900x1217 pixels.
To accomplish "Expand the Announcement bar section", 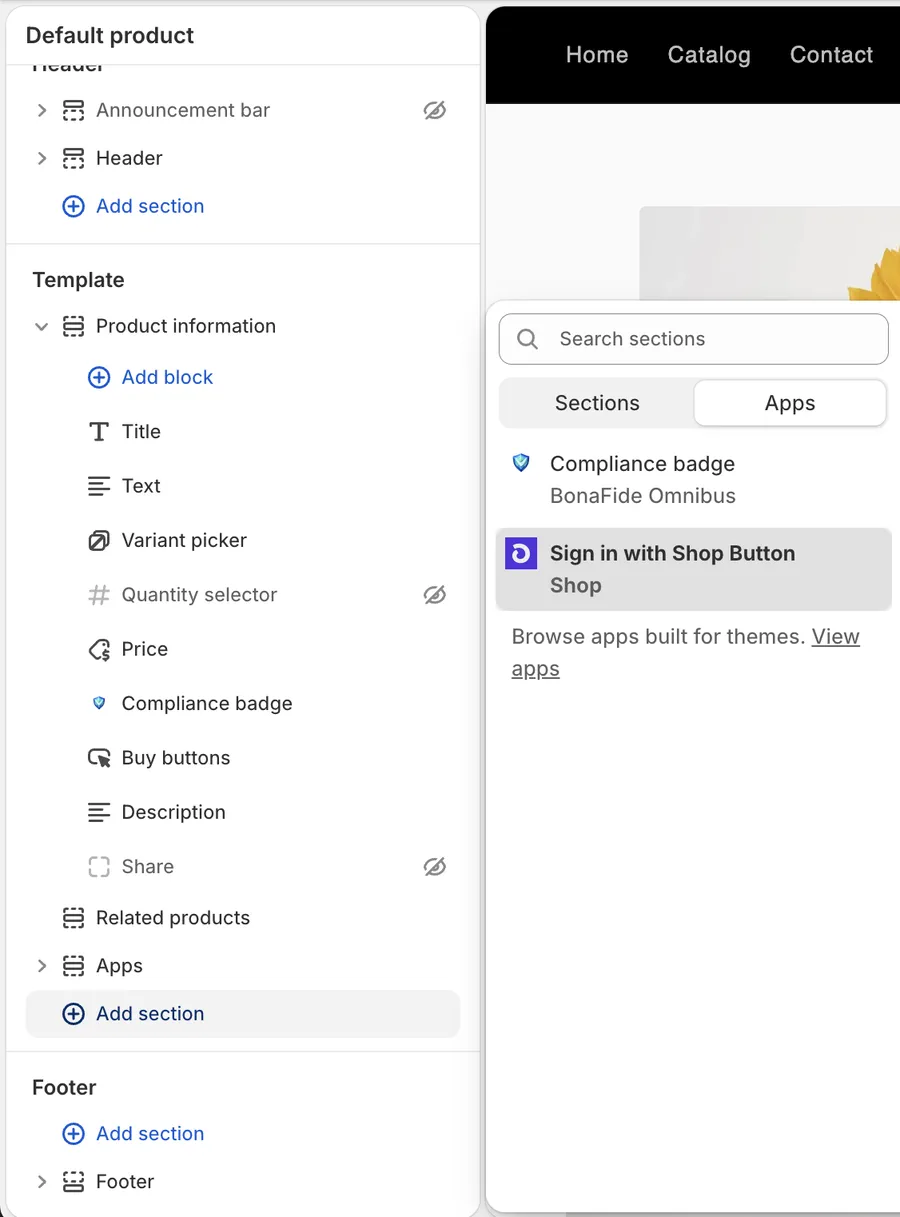I will click(42, 110).
